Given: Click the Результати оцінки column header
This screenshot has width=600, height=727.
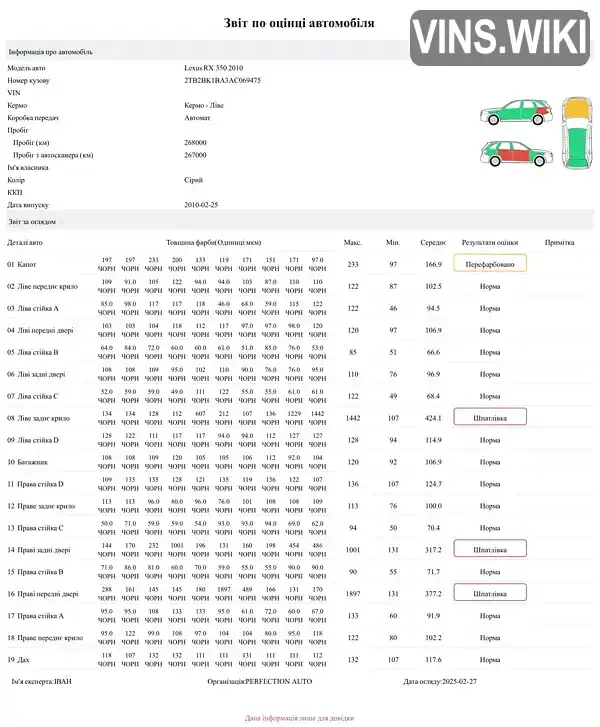Looking at the screenshot, I should (x=490, y=242).
